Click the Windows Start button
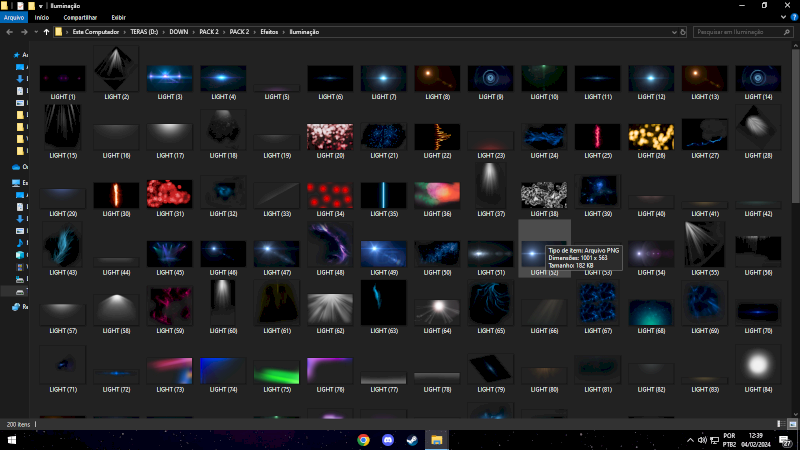Screen dimensions: 800x450 11,440
